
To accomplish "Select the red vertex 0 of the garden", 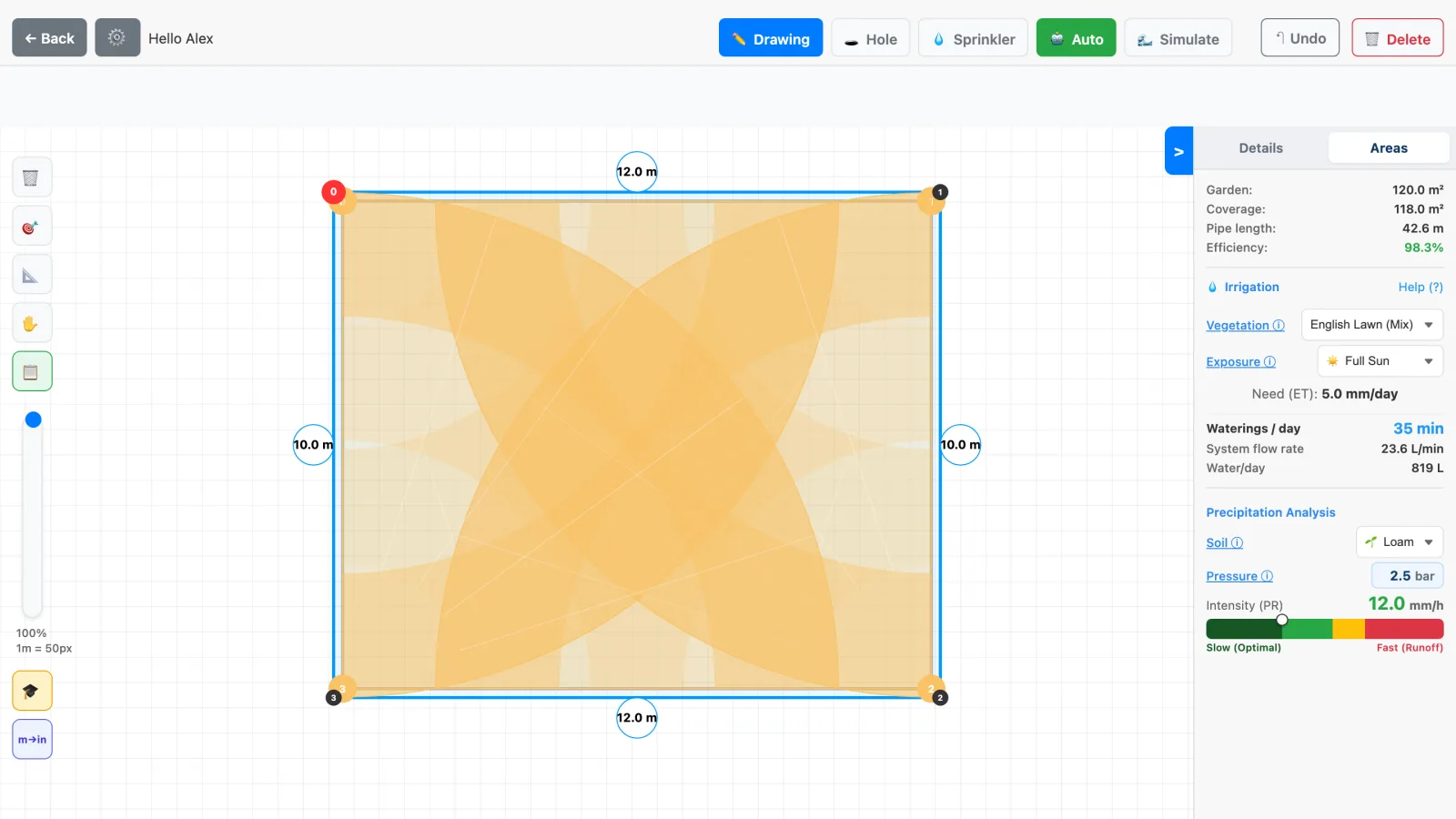I will pos(333,192).
